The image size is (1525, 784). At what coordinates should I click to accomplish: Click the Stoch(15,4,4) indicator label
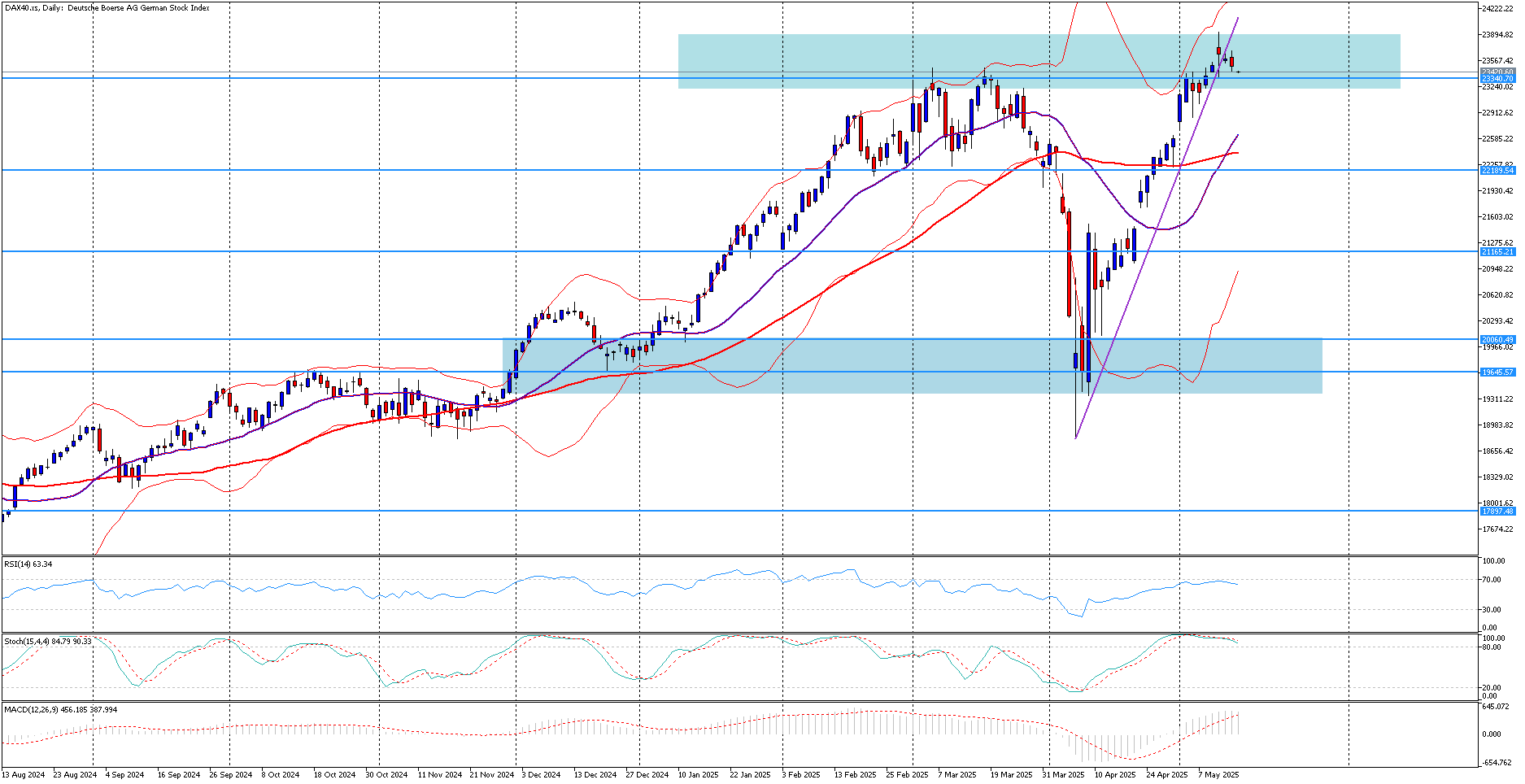coord(47,641)
